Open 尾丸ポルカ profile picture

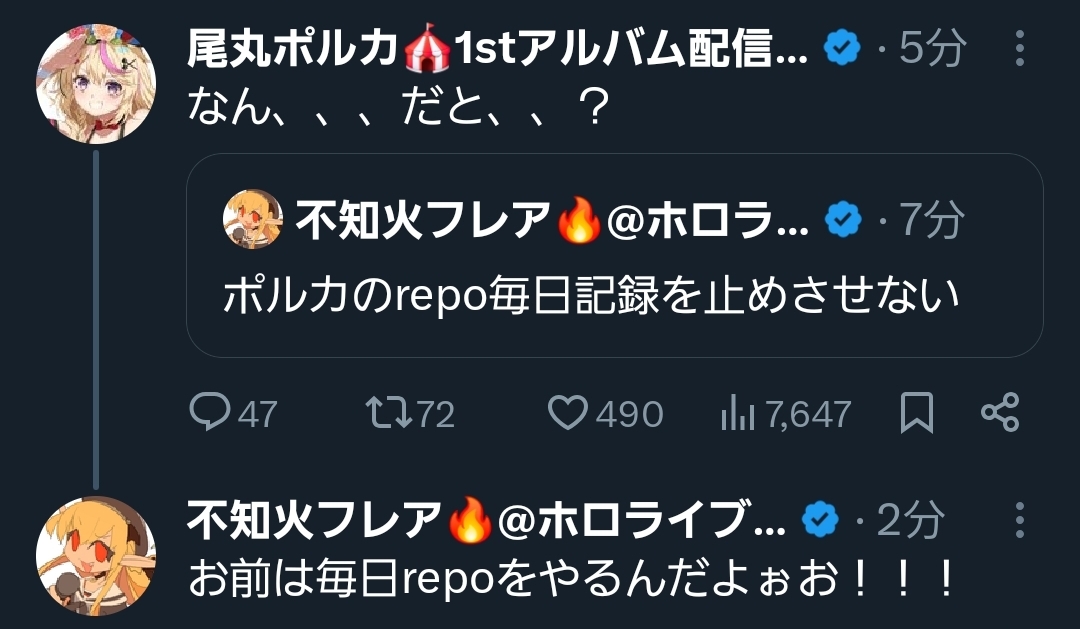click(x=96, y=83)
